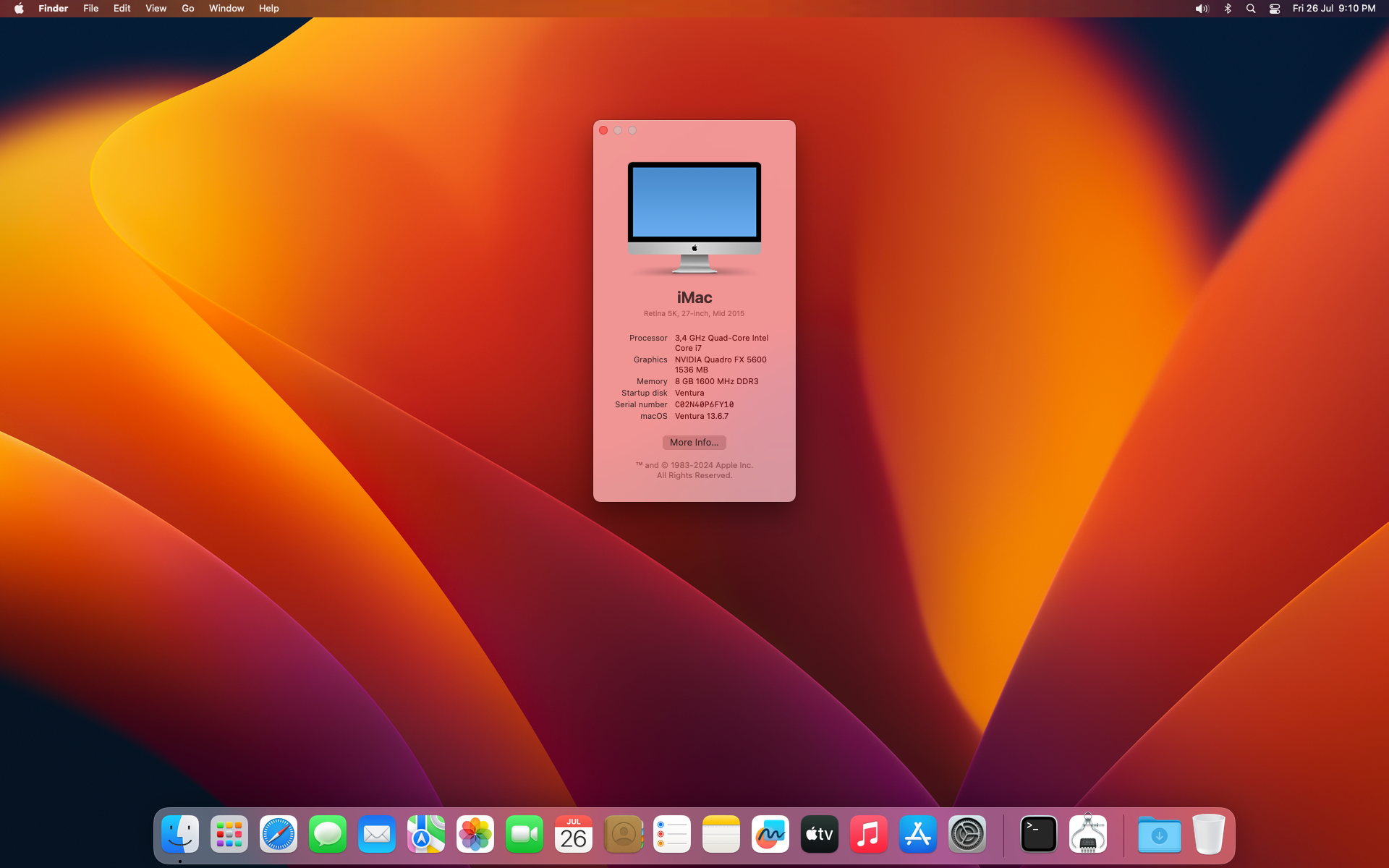Viewport: 1389px width, 868px height.
Task: Click the More Info... button
Action: point(694,443)
